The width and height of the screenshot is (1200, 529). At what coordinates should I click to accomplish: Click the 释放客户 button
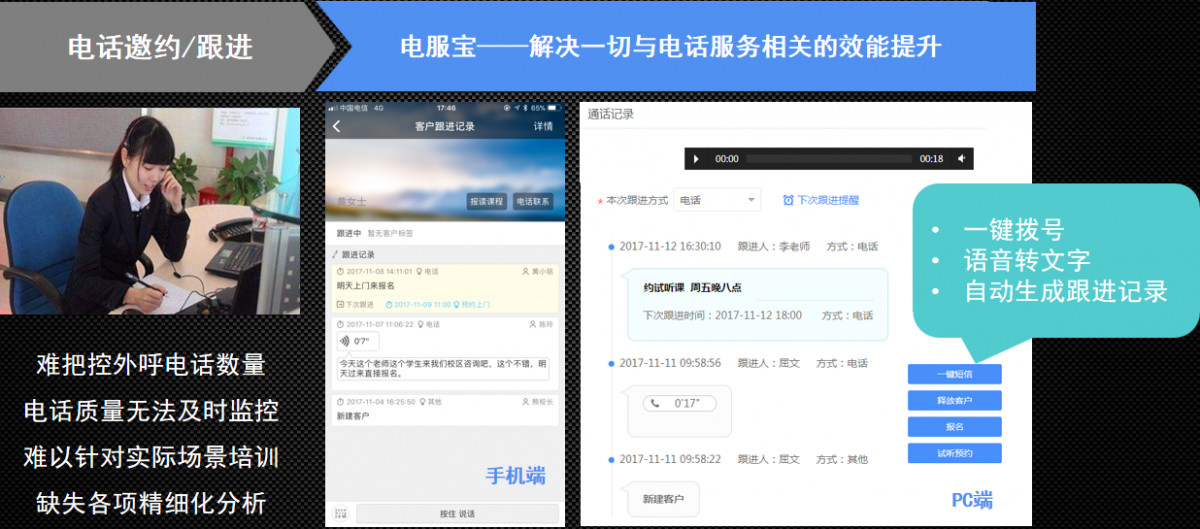pyautogui.click(x=954, y=401)
